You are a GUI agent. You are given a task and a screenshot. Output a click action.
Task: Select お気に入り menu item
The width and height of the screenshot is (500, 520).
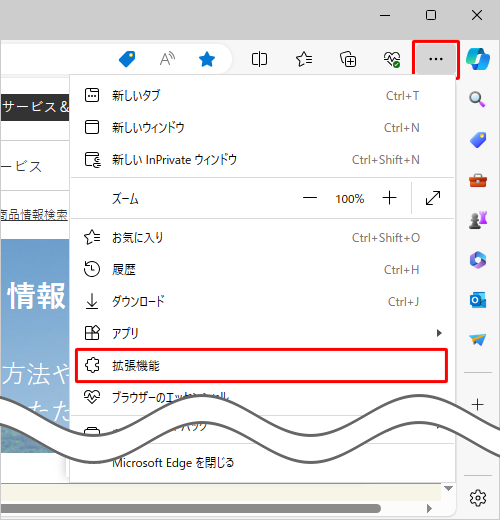click(262, 238)
